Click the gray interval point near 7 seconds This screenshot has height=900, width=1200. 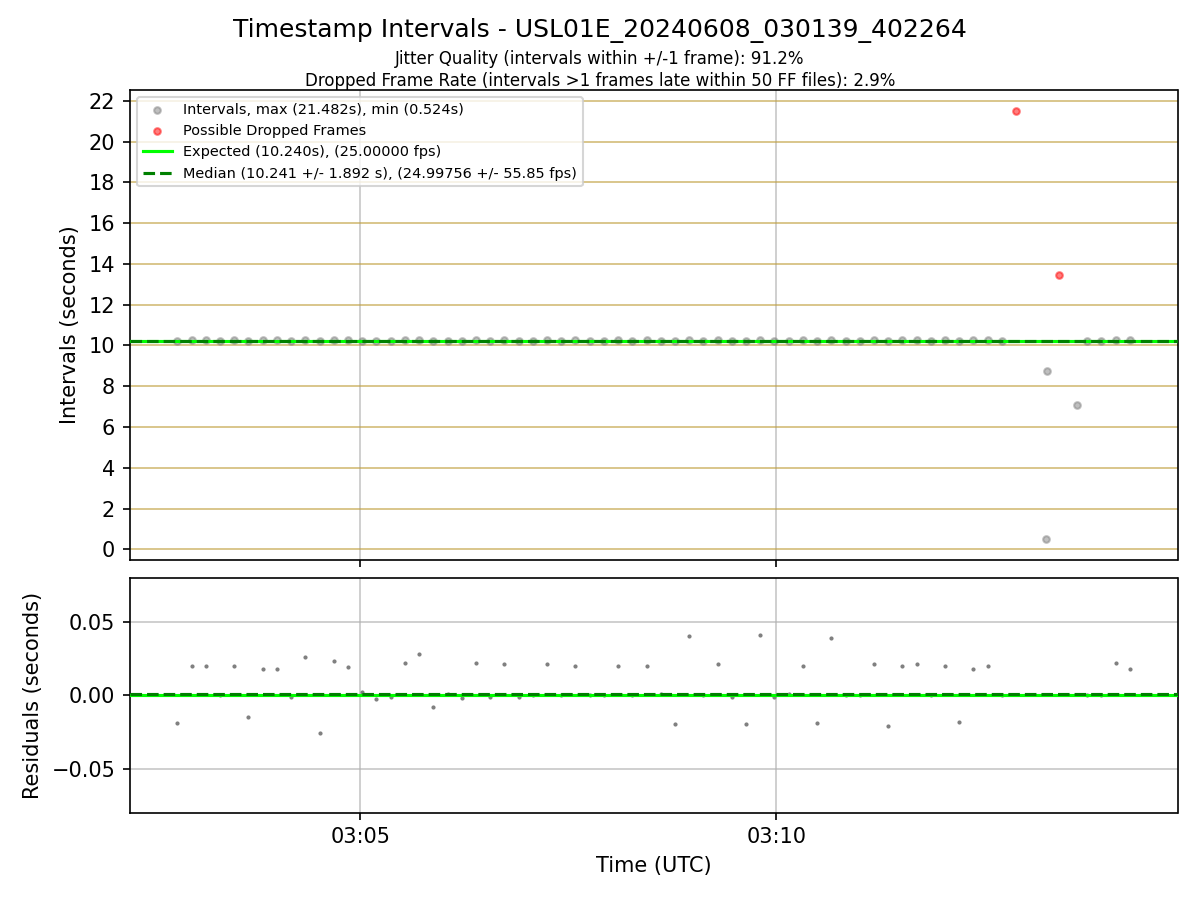pyautogui.click(x=1077, y=405)
